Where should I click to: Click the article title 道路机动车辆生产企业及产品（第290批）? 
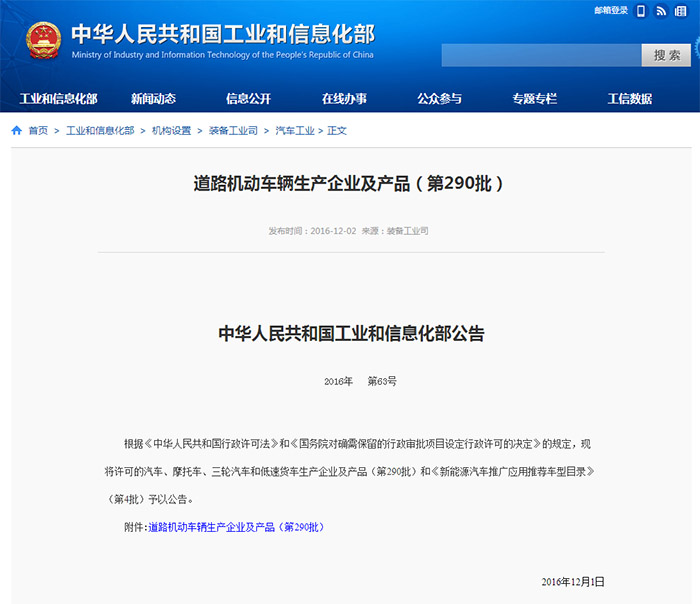pyautogui.click(x=349, y=183)
